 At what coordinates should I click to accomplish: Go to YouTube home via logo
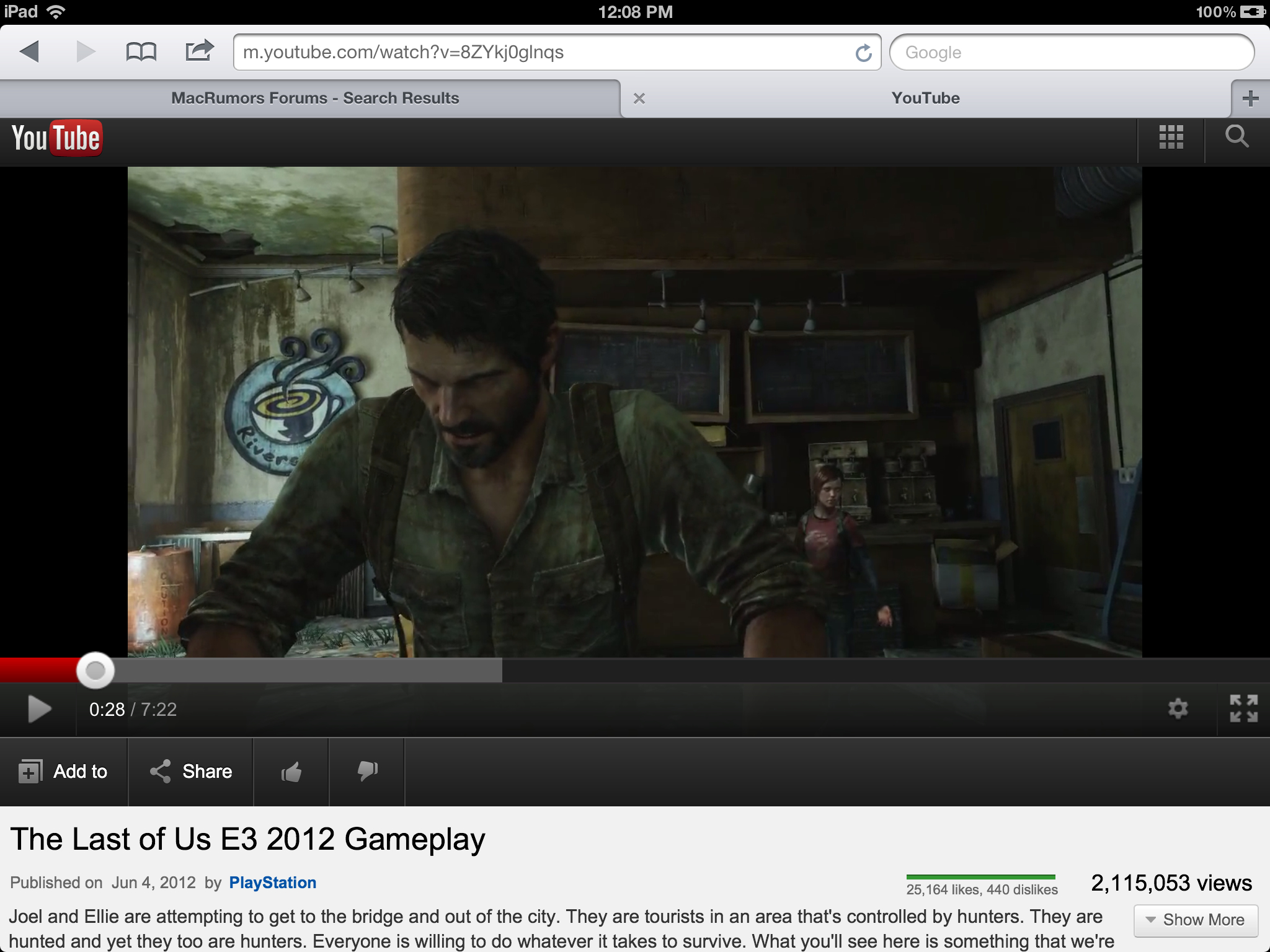[56, 138]
